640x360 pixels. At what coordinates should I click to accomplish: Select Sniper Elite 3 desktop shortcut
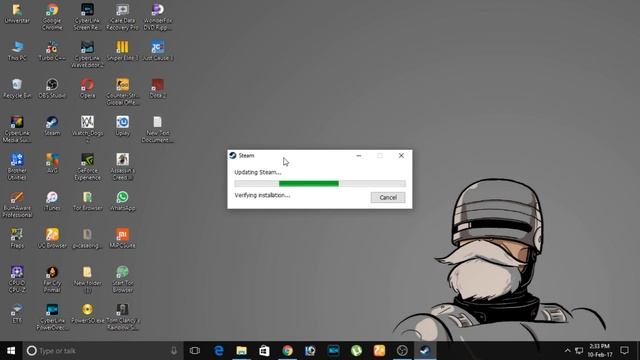tap(122, 51)
